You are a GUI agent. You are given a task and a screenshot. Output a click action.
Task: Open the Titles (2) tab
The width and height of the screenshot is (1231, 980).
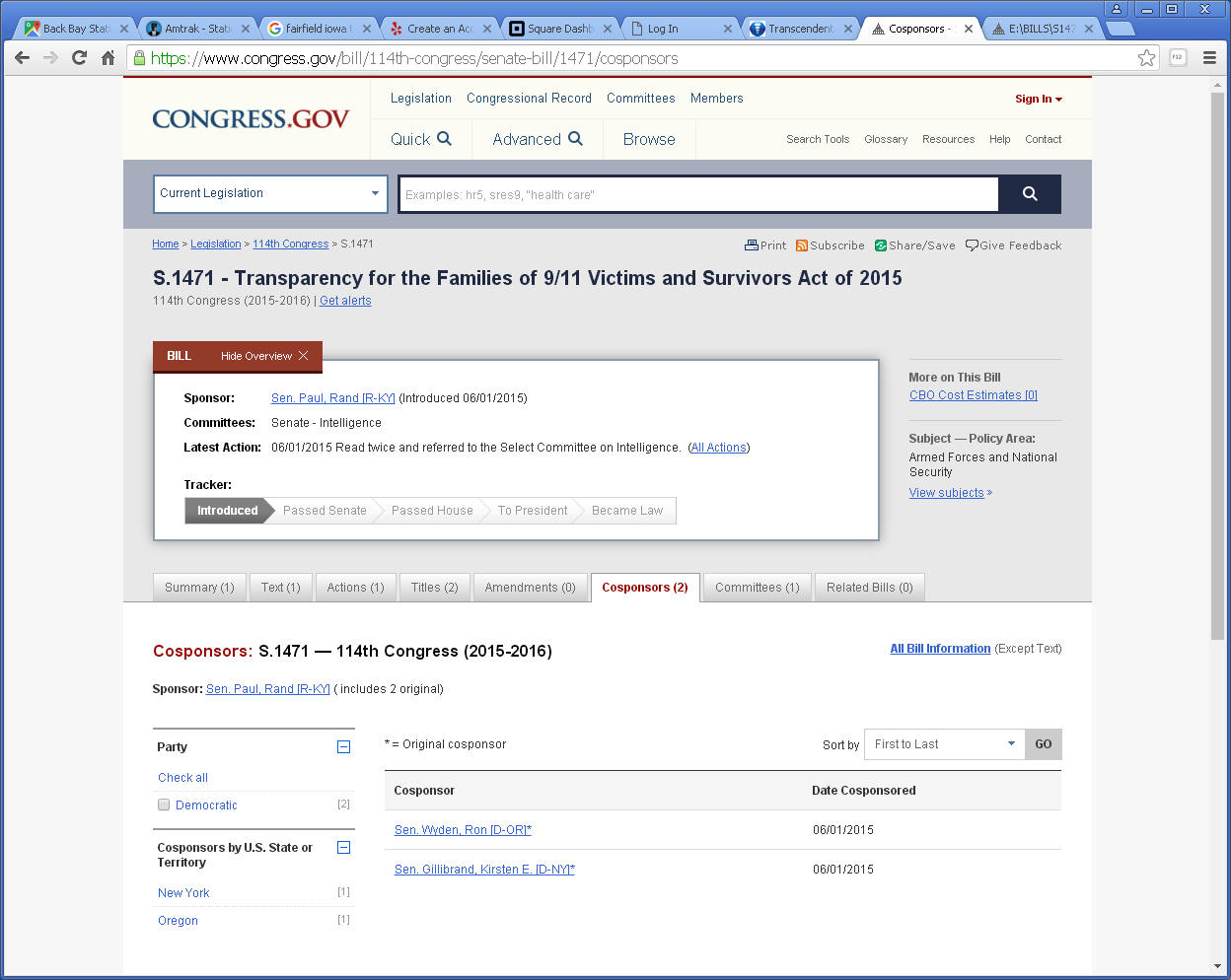coord(435,588)
